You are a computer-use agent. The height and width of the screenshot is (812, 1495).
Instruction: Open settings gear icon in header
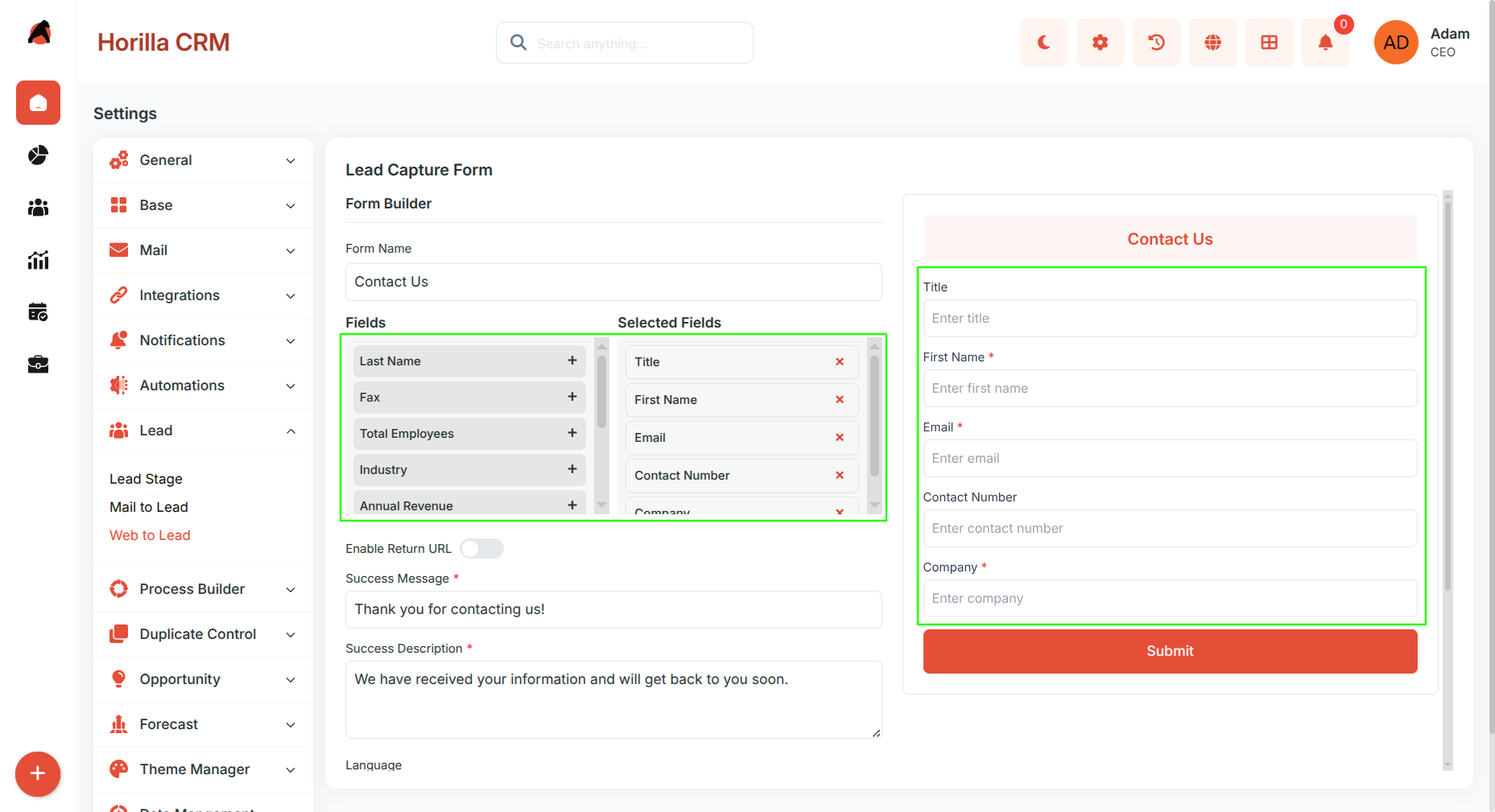pyautogui.click(x=1100, y=43)
